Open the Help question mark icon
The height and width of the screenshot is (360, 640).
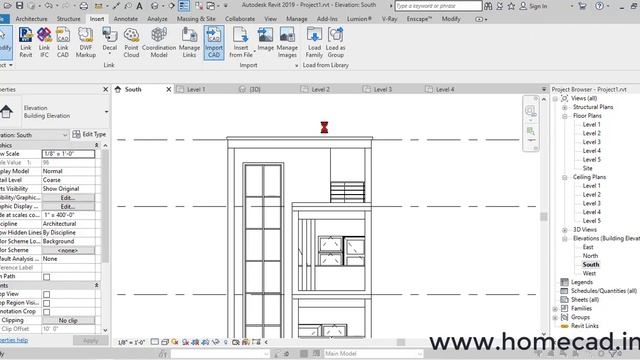coord(599,6)
